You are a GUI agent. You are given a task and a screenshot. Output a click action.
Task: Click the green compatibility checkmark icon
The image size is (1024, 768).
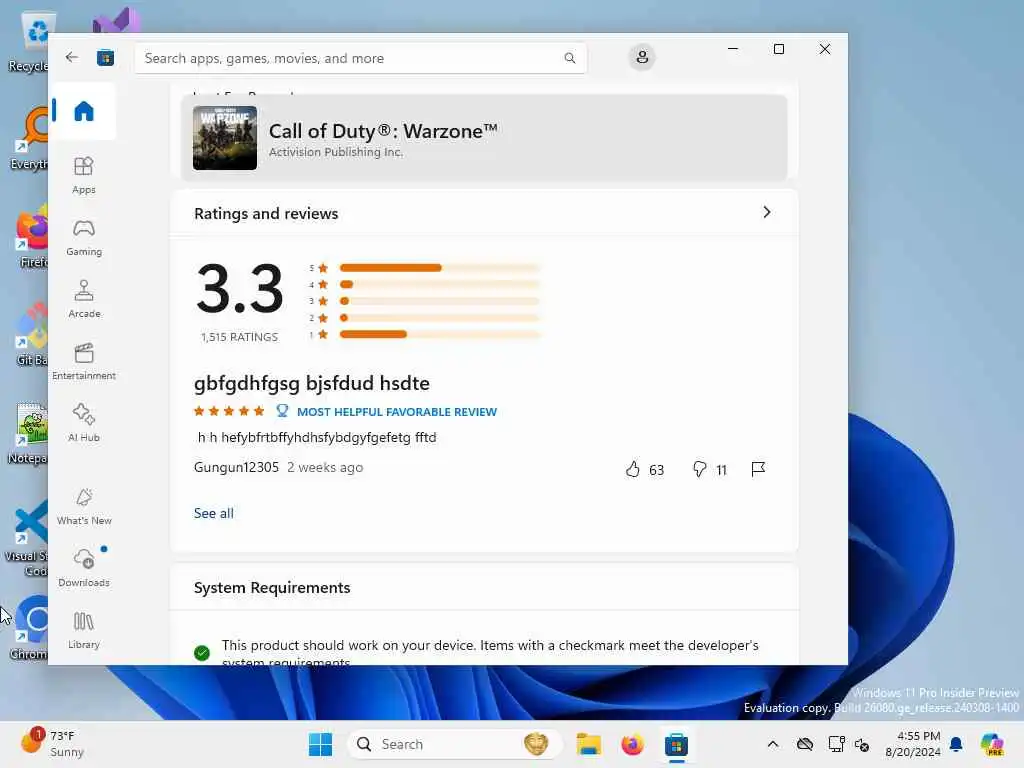point(202,652)
